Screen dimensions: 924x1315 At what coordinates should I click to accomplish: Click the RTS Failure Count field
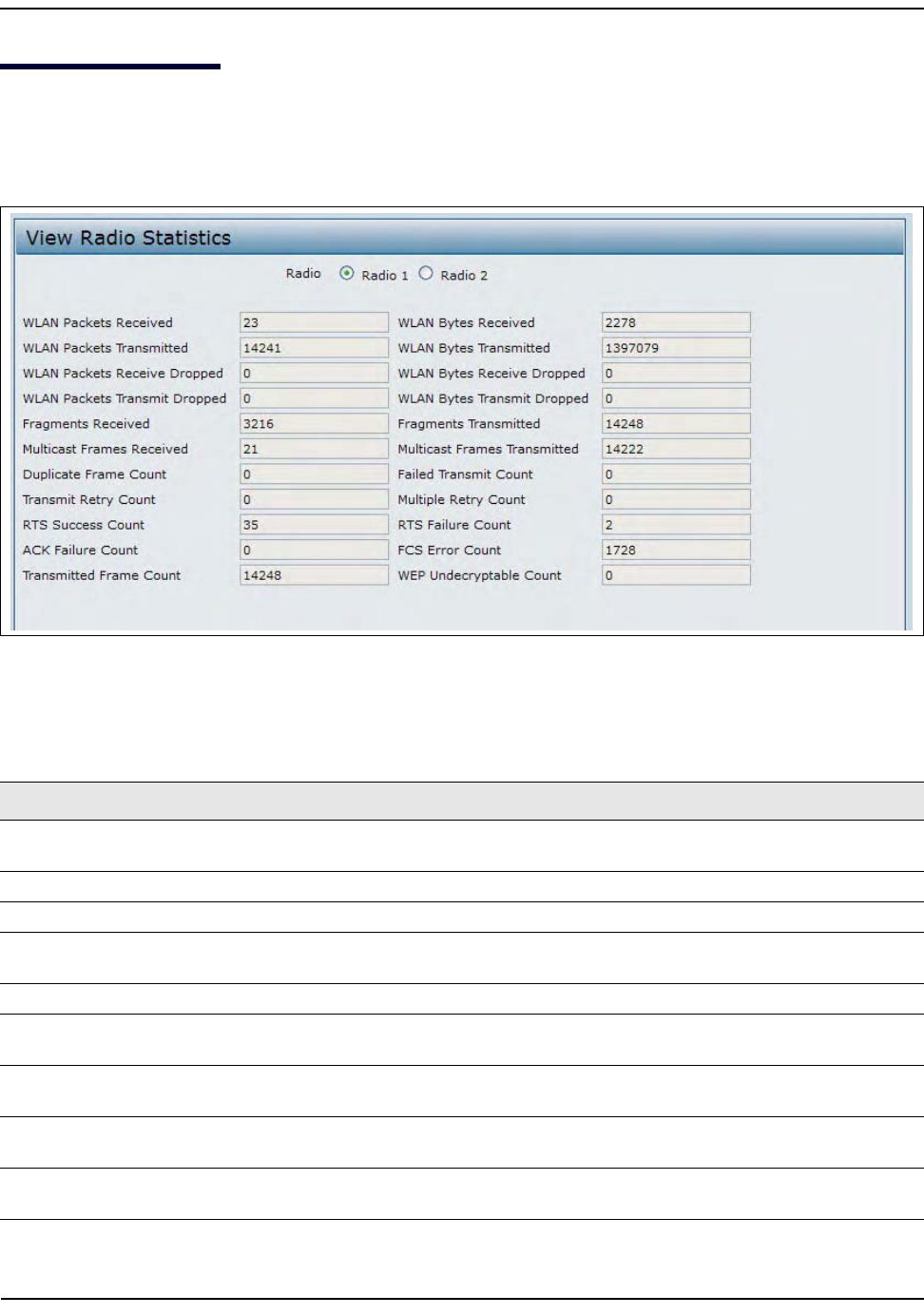(x=676, y=524)
